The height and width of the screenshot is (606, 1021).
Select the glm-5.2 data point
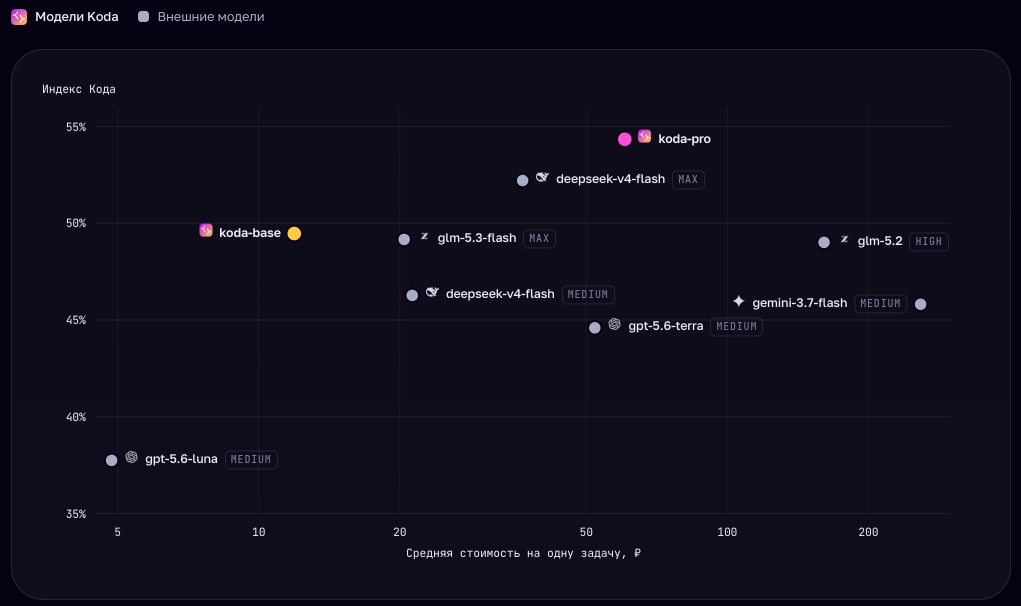(824, 242)
